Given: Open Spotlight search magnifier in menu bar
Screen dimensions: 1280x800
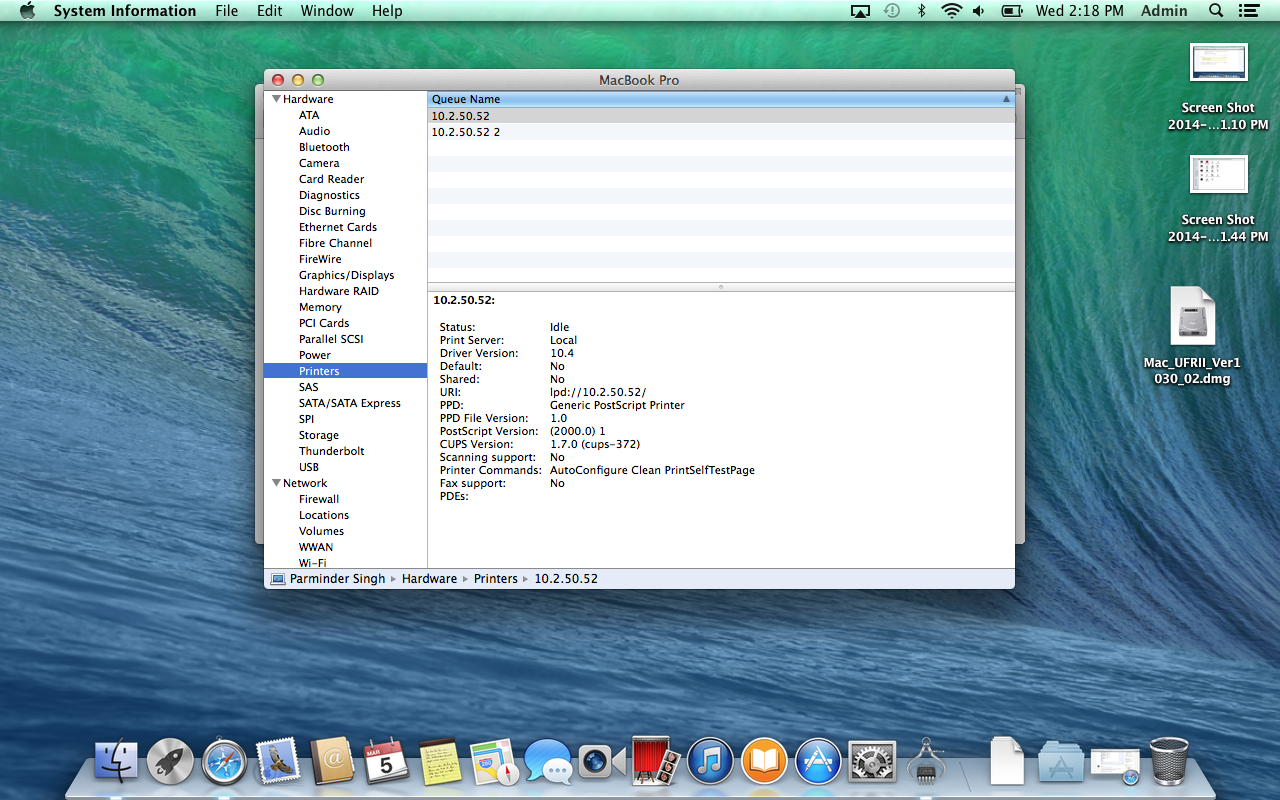Looking at the screenshot, I should [1216, 11].
